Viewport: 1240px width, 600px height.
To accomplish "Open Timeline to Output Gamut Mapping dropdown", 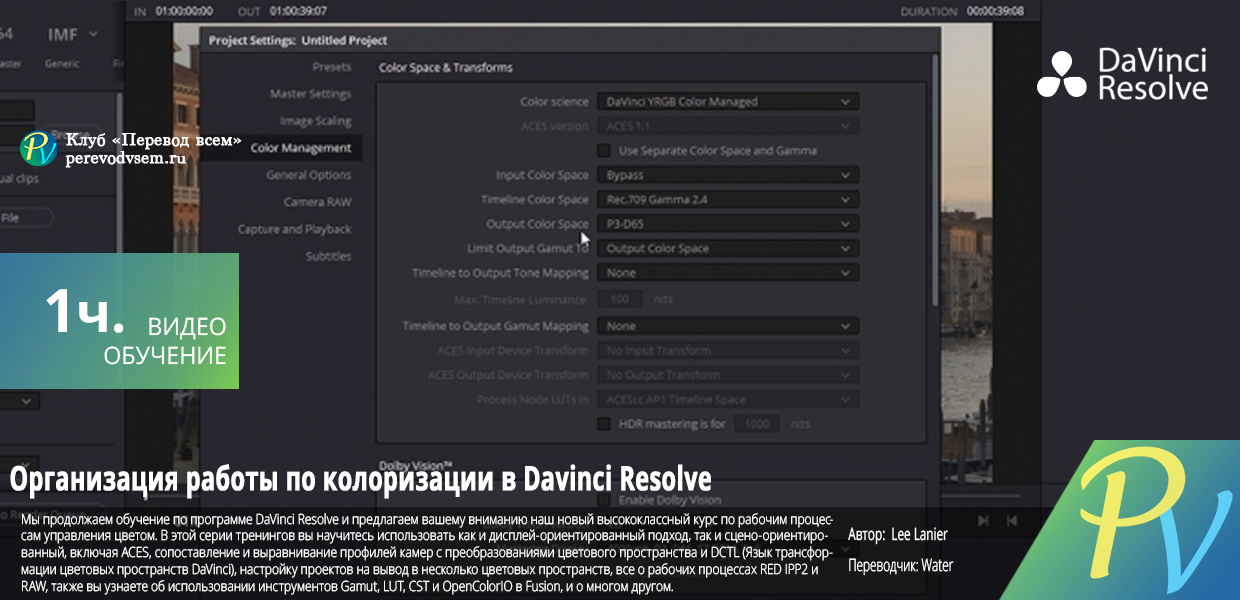I will 728,326.
